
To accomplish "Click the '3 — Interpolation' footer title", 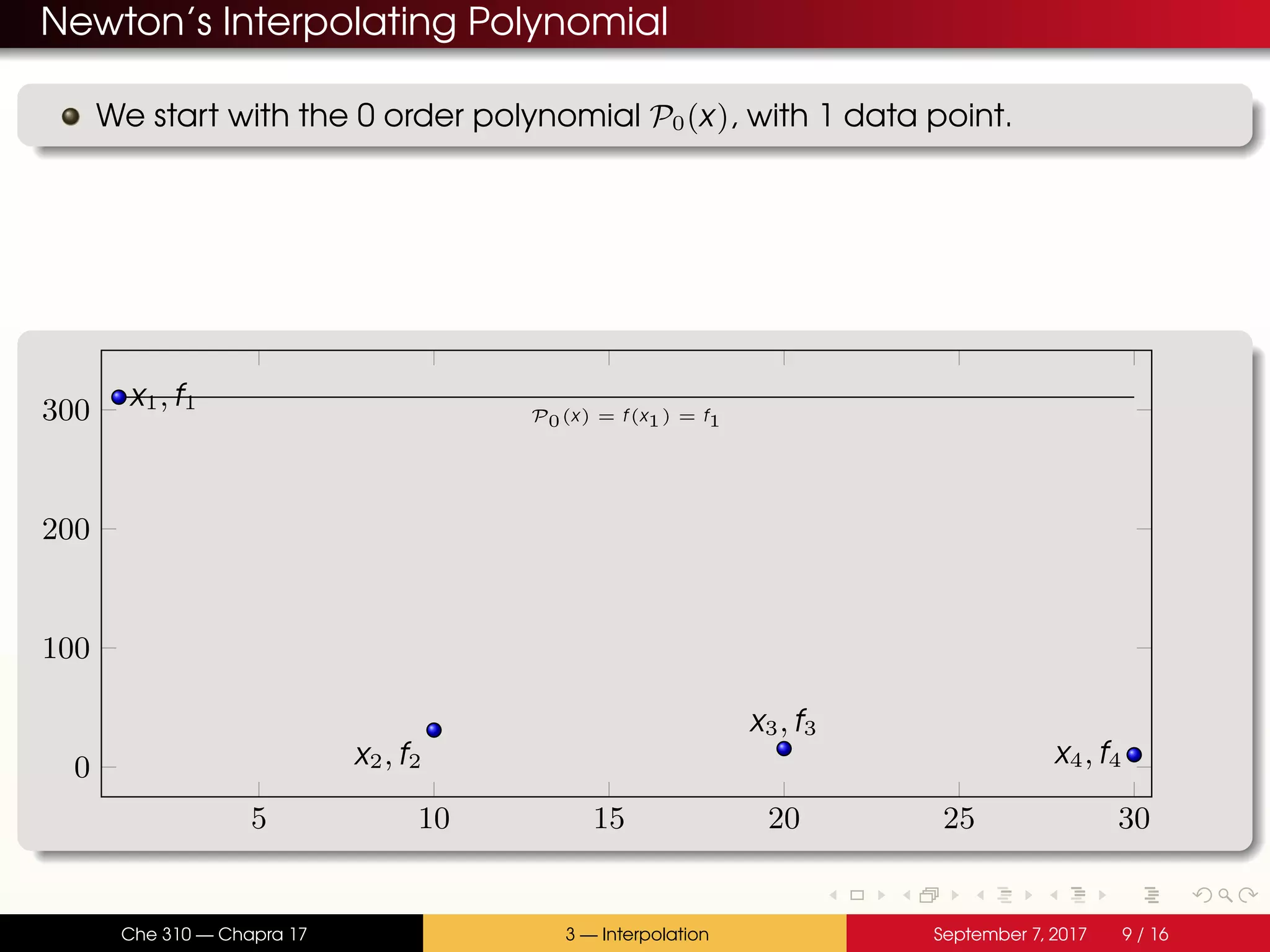I will click(x=637, y=934).
